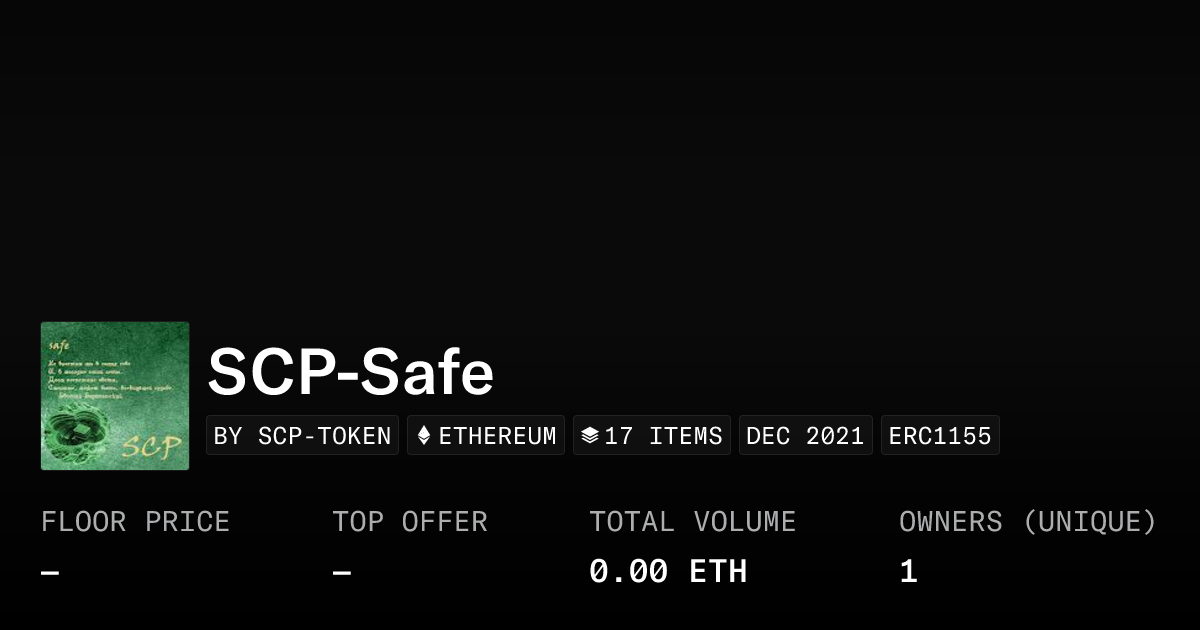Click the dash value under Floor Price

click(50, 572)
